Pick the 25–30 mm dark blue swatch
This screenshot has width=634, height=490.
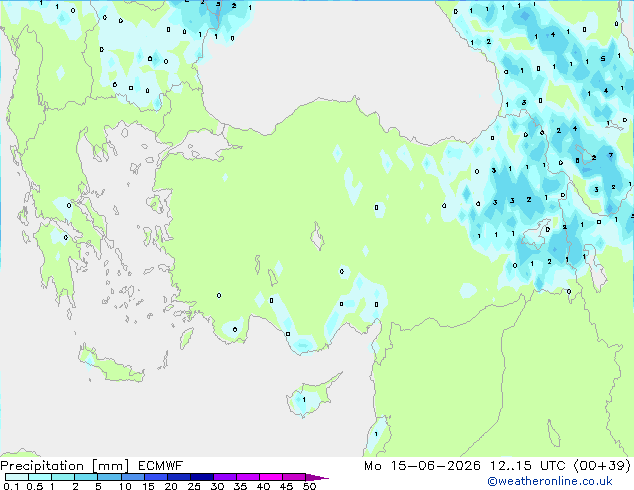pyautogui.click(x=201, y=477)
